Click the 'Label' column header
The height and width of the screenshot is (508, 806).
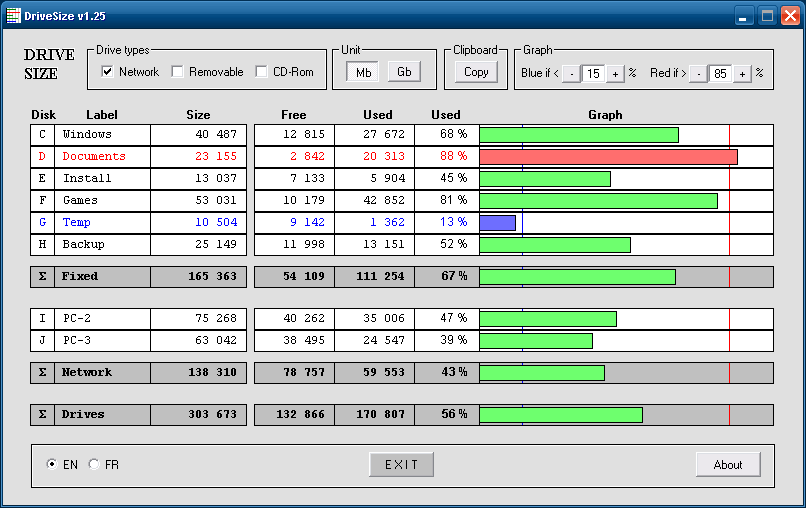pos(102,115)
